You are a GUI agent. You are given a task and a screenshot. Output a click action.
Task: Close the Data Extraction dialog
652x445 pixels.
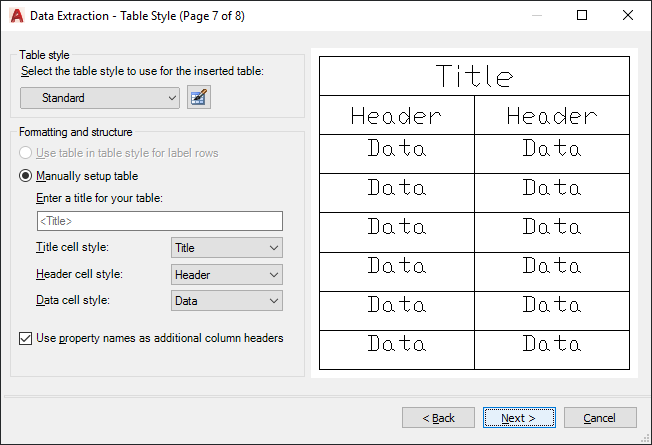(x=627, y=15)
